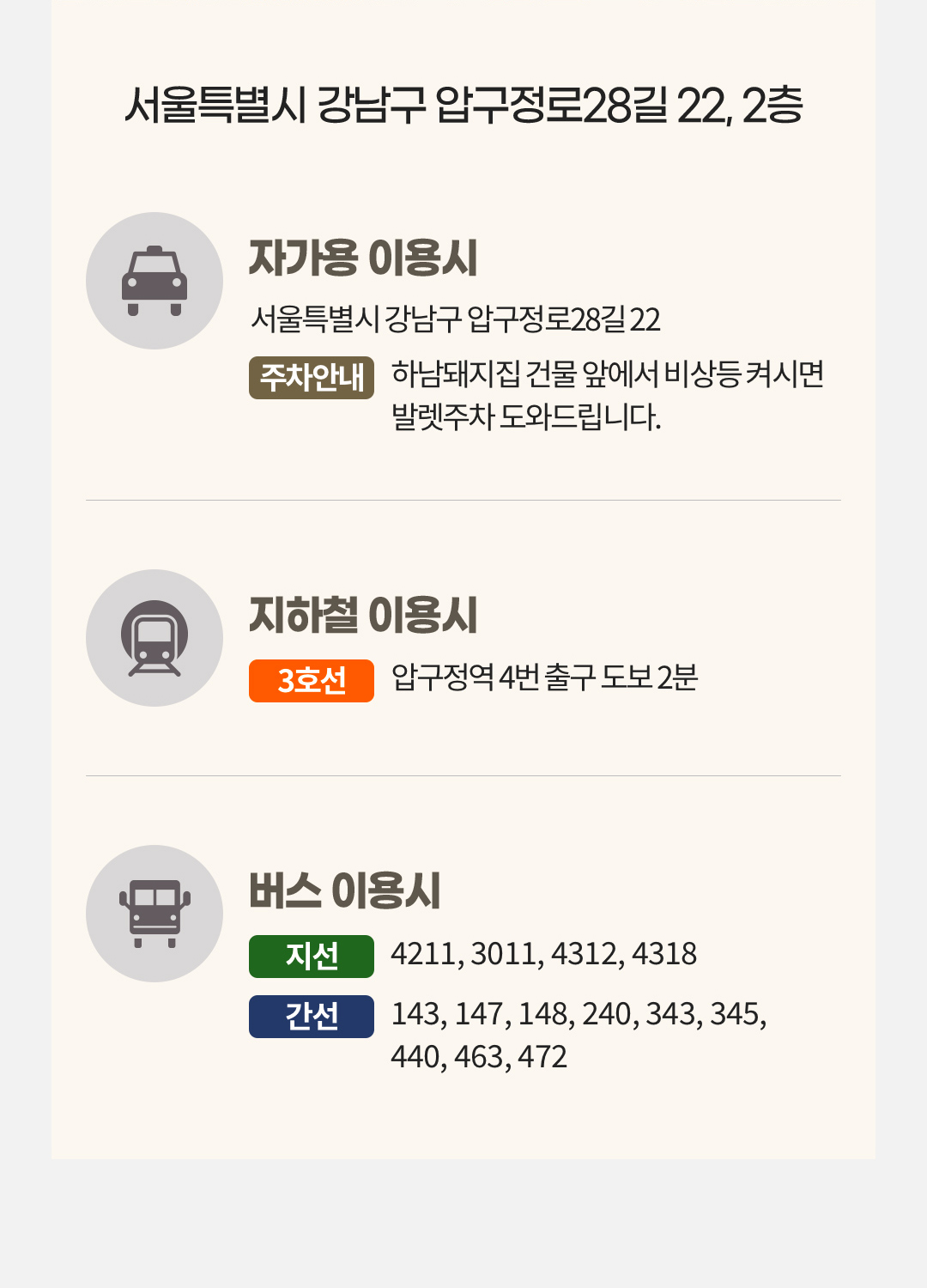Click the divider line below the parking section
927x1288 pixels.
463,500
